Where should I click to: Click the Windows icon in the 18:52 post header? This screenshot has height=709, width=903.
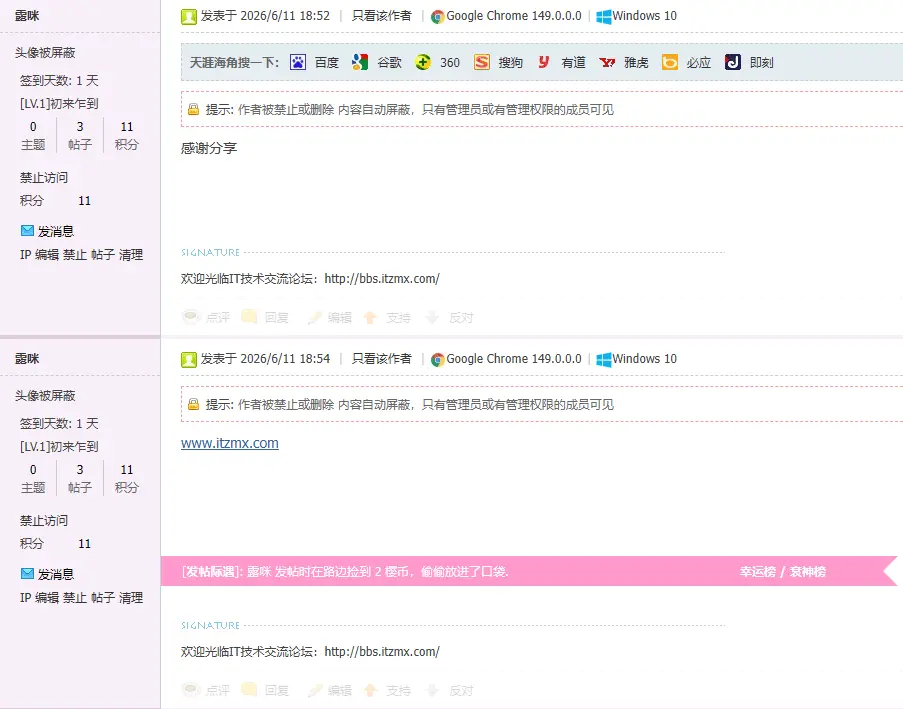click(x=604, y=17)
